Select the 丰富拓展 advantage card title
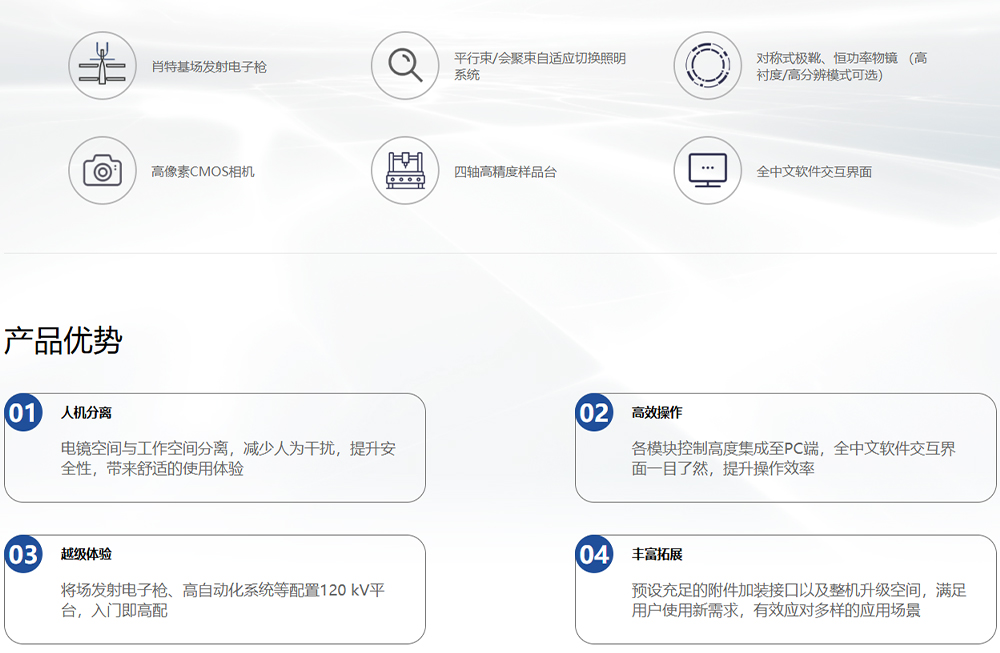Viewport: 1000px width, 653px height. tap(657, 555)
